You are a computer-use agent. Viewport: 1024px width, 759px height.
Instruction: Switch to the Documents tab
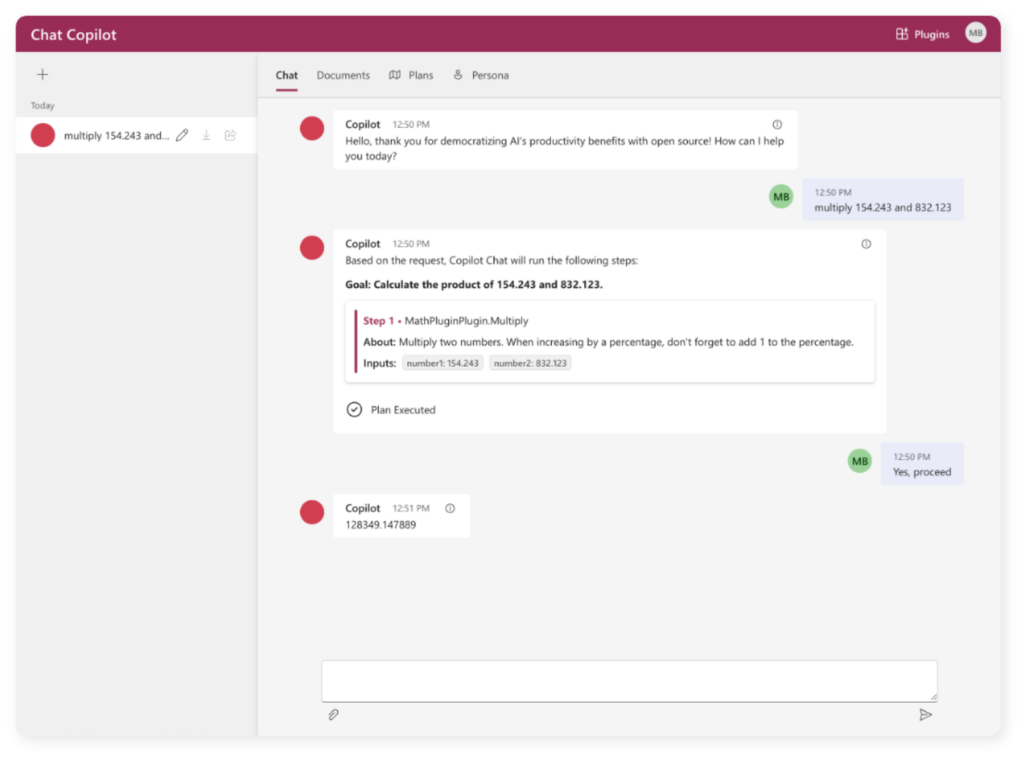343,75
